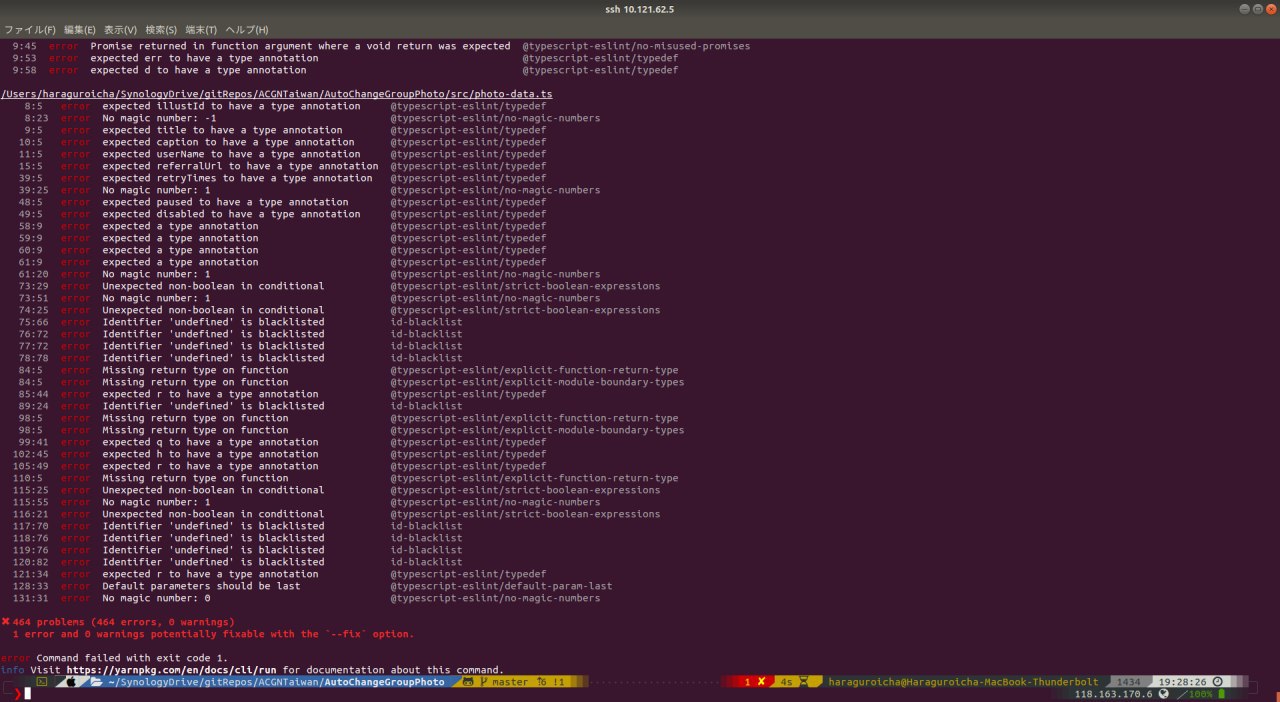Click 'expected title to have a type annotation'

tap(222, 130)
